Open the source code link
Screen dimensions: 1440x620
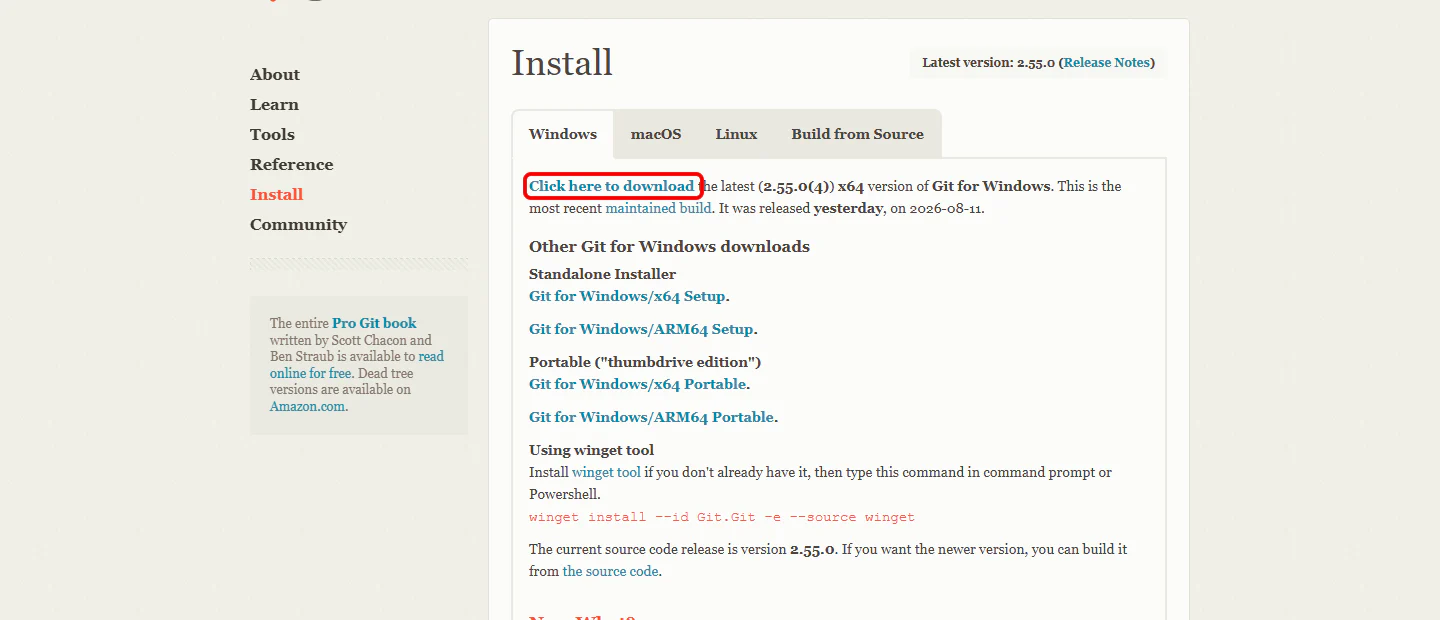[610, 572]
